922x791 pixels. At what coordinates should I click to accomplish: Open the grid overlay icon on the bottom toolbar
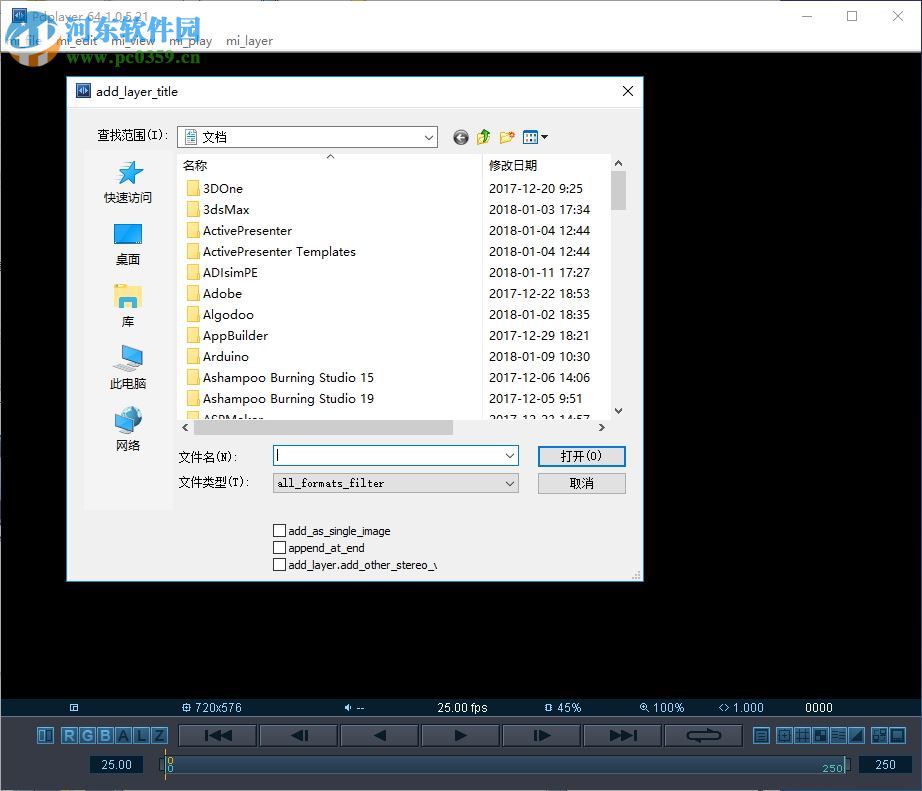click(803, 735)
